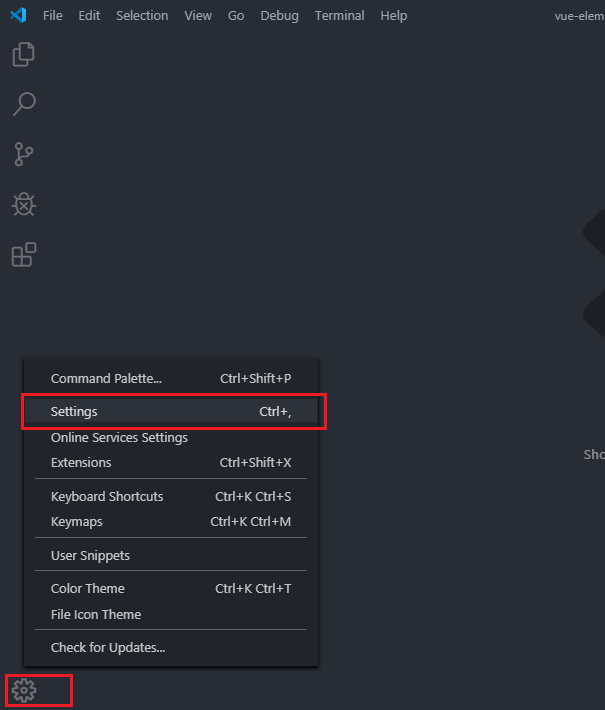Open the Source Control view icon
The image size is (605, 710).
(23, 154)
